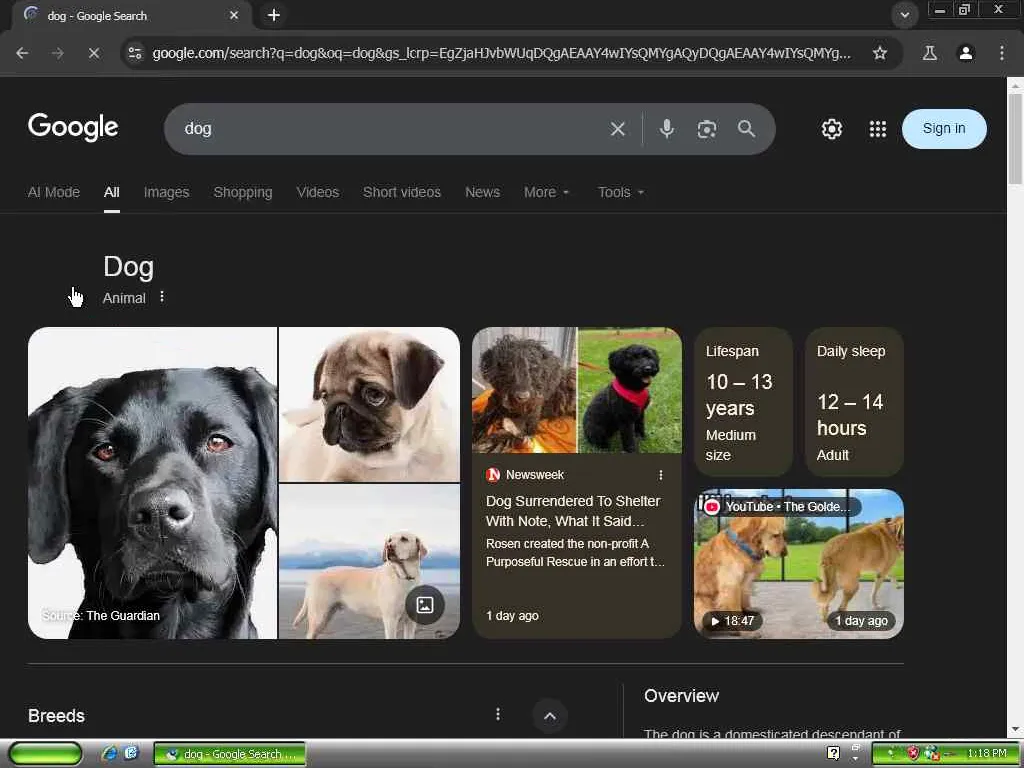The image size is (1024, 768).
Task: Click the forward navigation arrow
Action: pos(57,53)
